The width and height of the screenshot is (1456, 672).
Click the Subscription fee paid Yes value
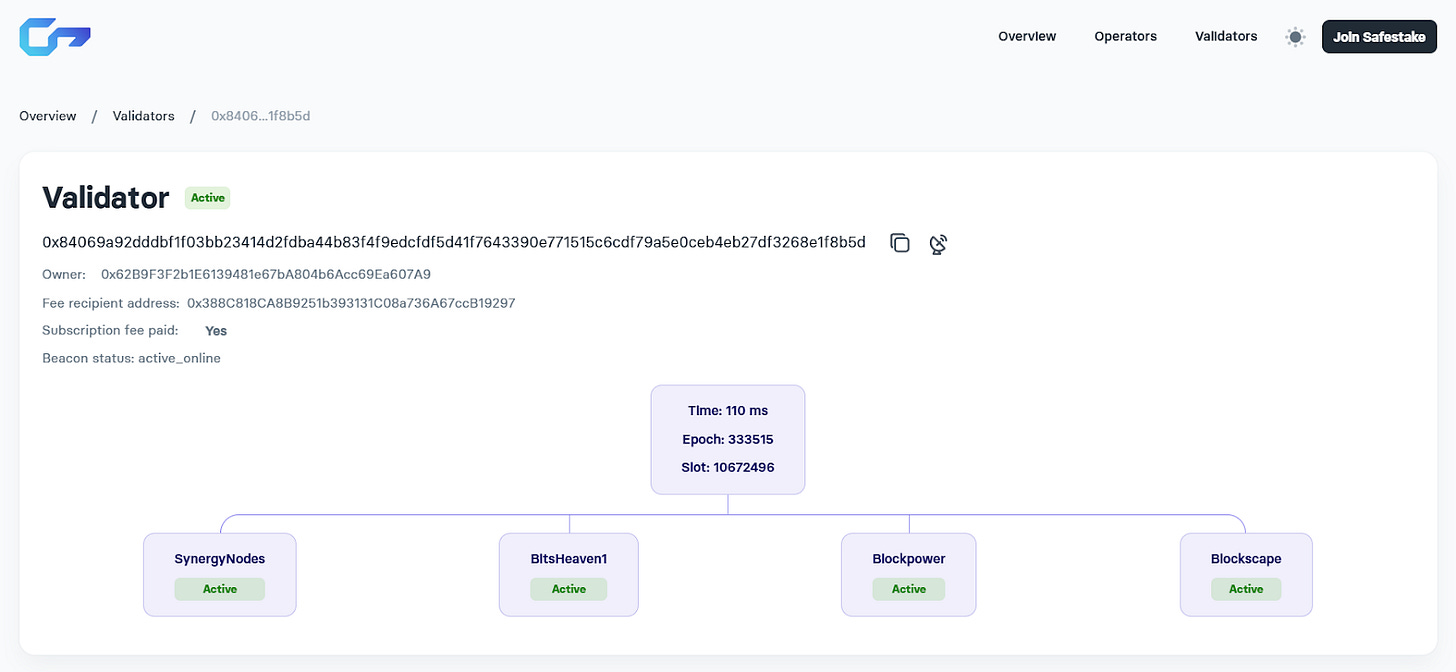[216, 330]
